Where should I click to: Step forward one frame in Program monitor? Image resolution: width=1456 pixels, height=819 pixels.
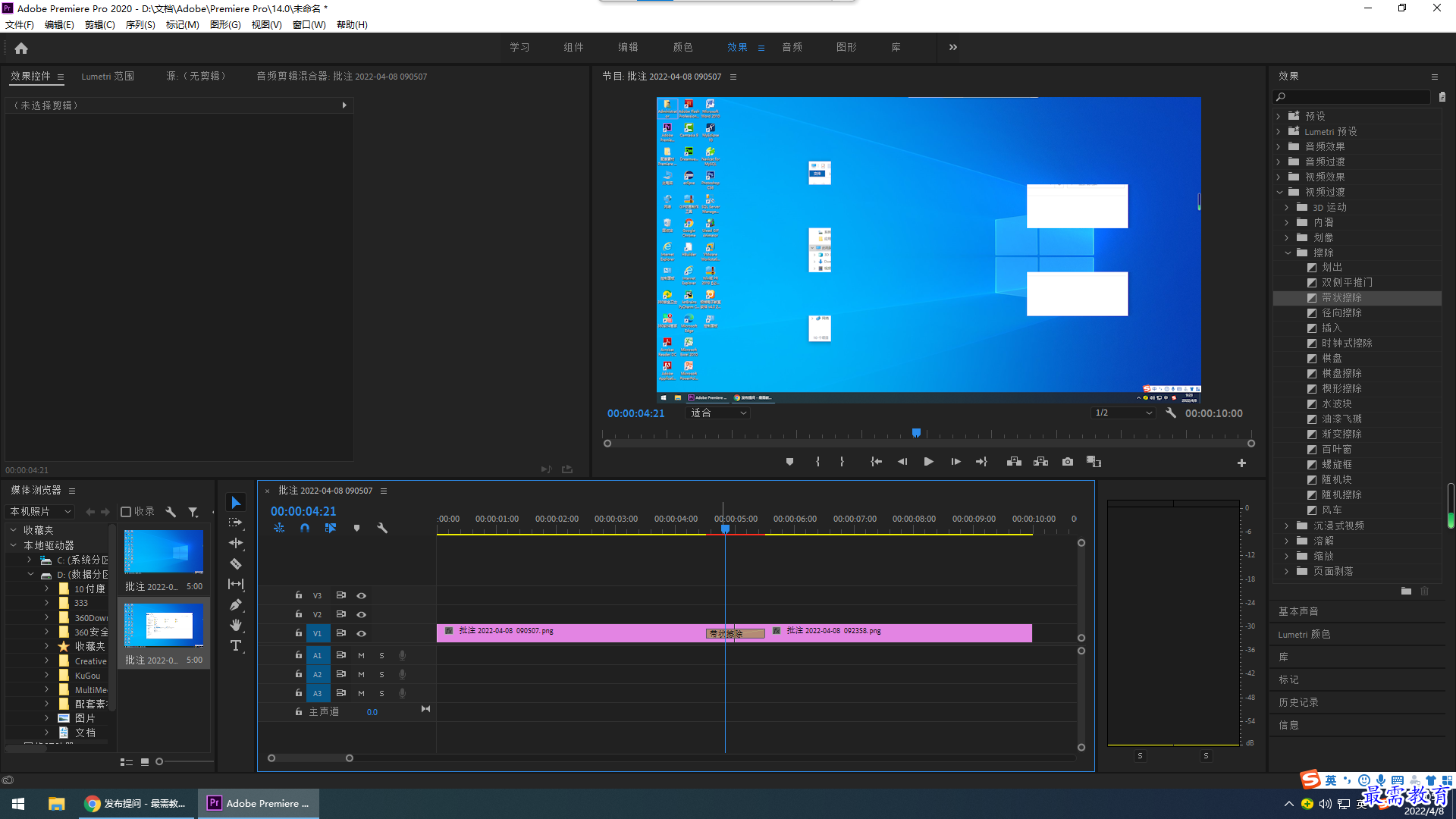coord(955,462)
